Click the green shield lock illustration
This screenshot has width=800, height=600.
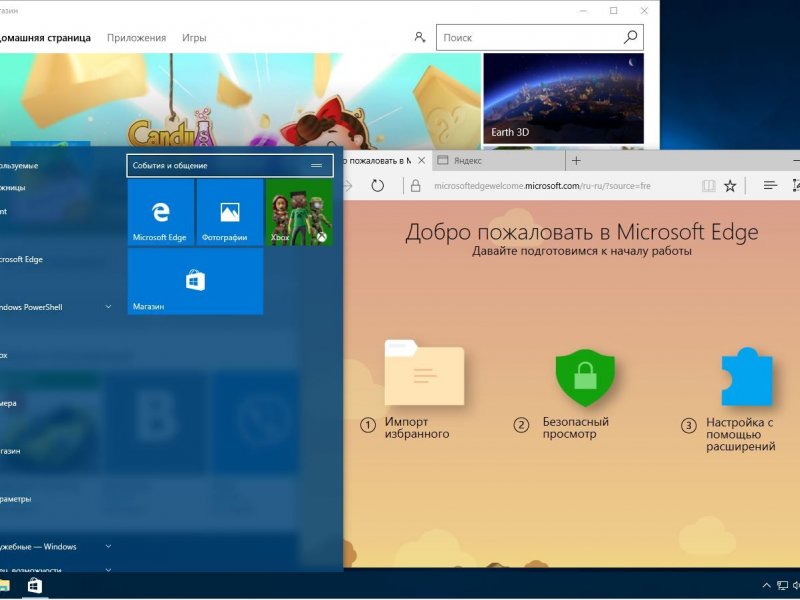pyautogui.click(x=585, y=378)
